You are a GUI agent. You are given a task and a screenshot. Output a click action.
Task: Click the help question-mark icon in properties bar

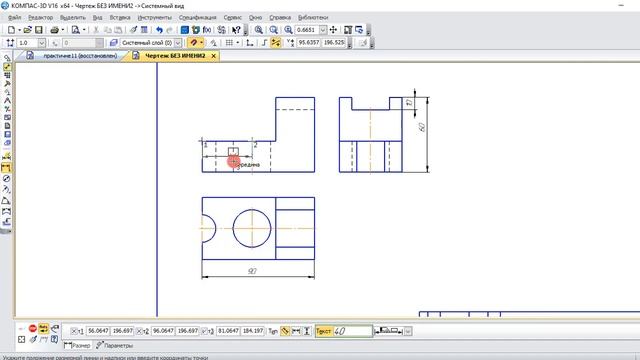(x=54, y=339)
